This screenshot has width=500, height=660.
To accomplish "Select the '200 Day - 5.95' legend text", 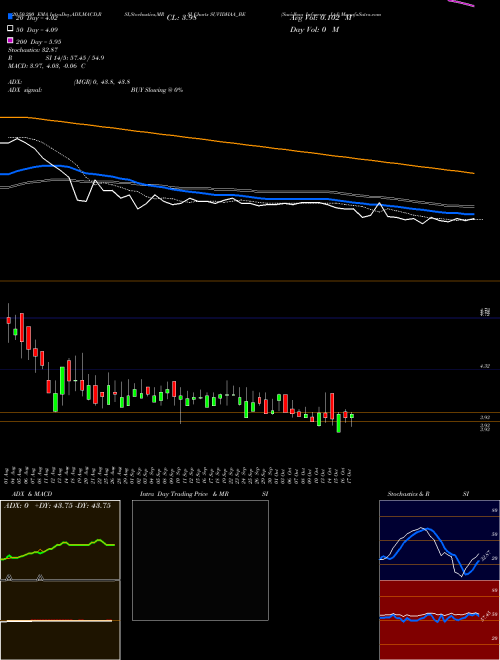I will 38,42.
